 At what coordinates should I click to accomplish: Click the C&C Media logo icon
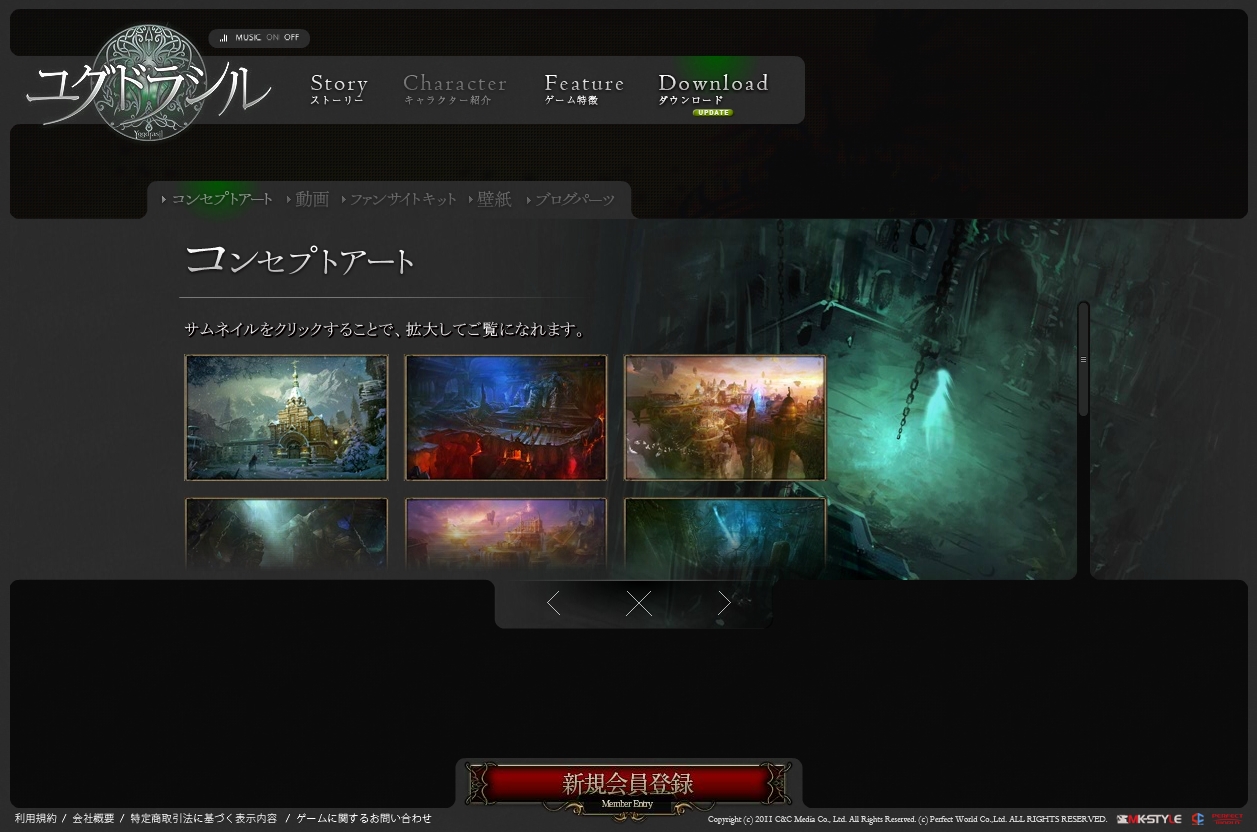pos(1197,819)
